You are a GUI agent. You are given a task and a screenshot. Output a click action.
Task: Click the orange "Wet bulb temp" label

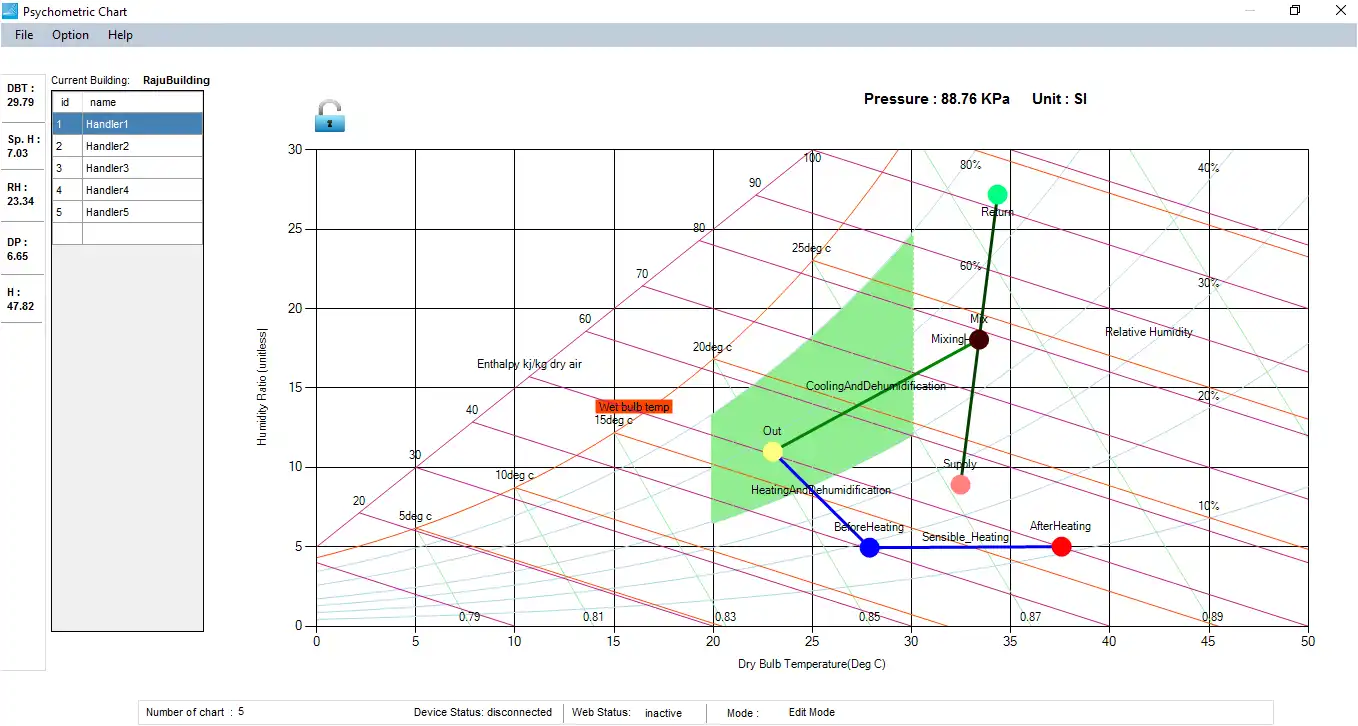(634, 407)
